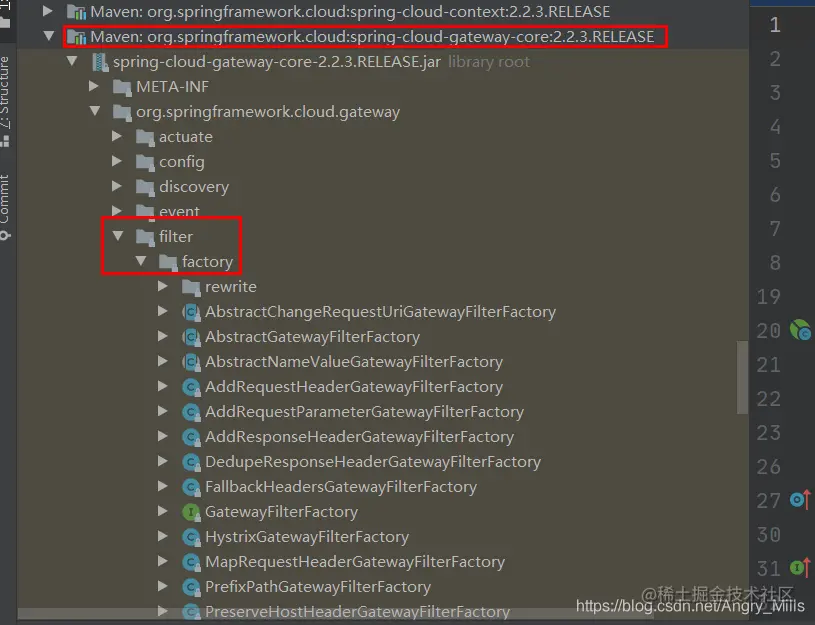Expand the rewrite package
815x625 pixels.
[x=162, y=286]
